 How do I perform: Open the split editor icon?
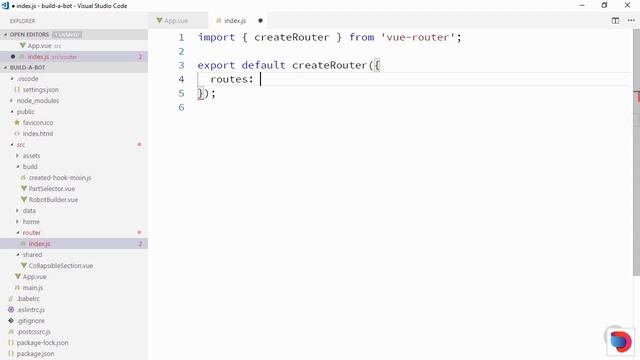(x=615, y=20)
